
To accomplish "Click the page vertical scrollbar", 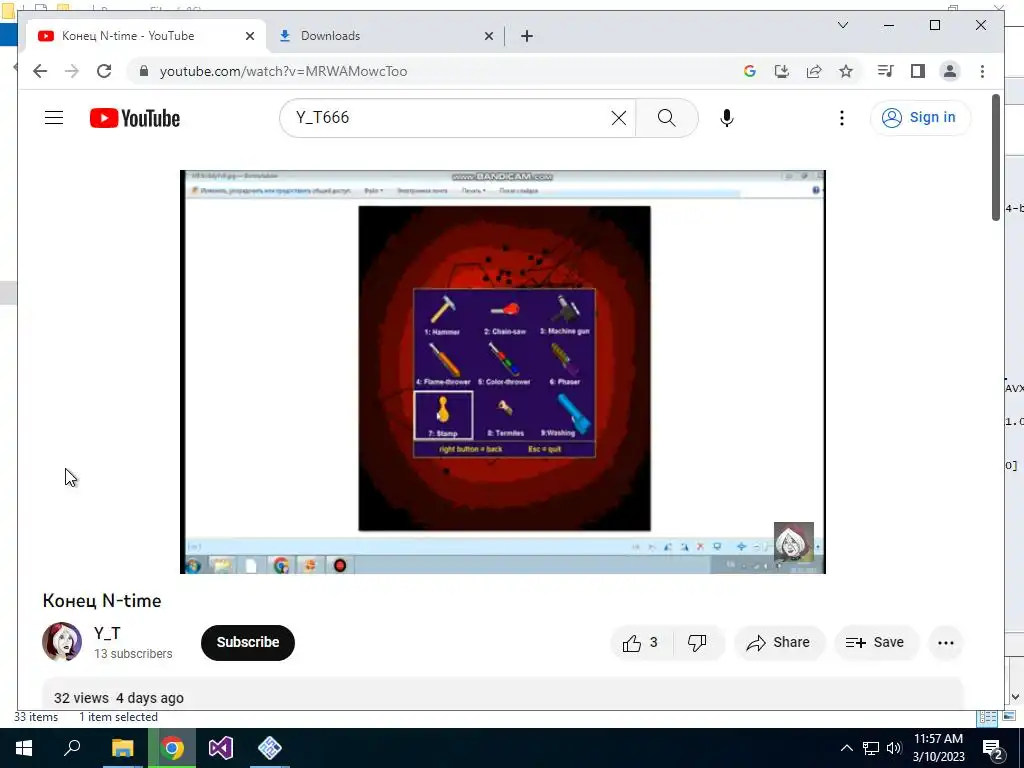I will [x=995, y=157].
